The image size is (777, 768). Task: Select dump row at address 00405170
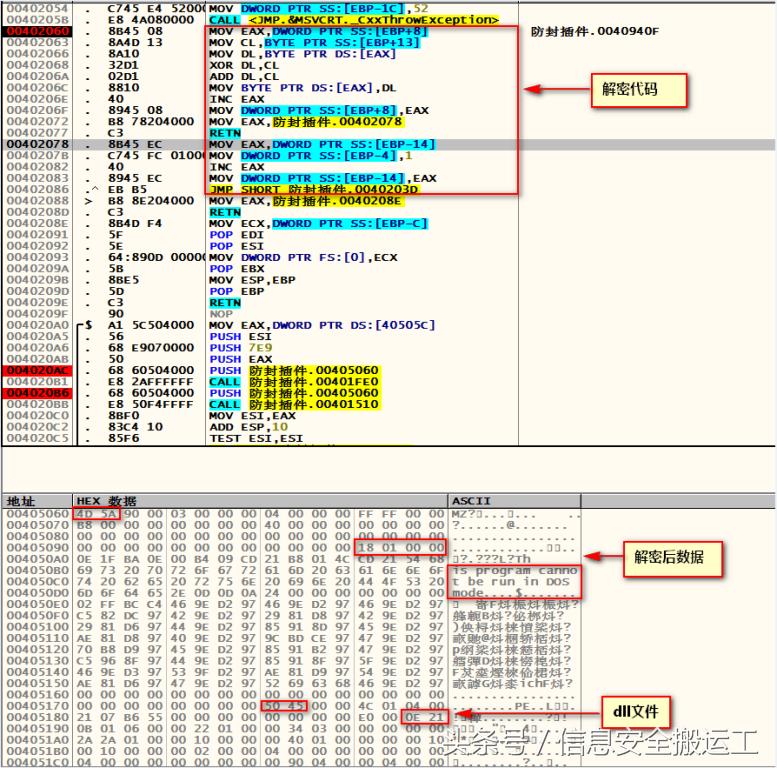[292, 706]
